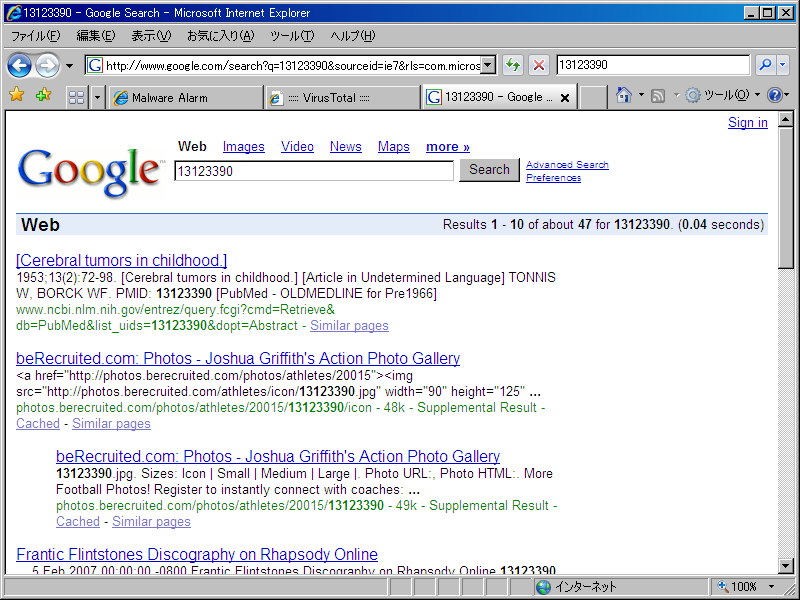The width and height of the screenshot is (800, 600).
Task: Click the Back navigation arrow
Action: point(19,65)
